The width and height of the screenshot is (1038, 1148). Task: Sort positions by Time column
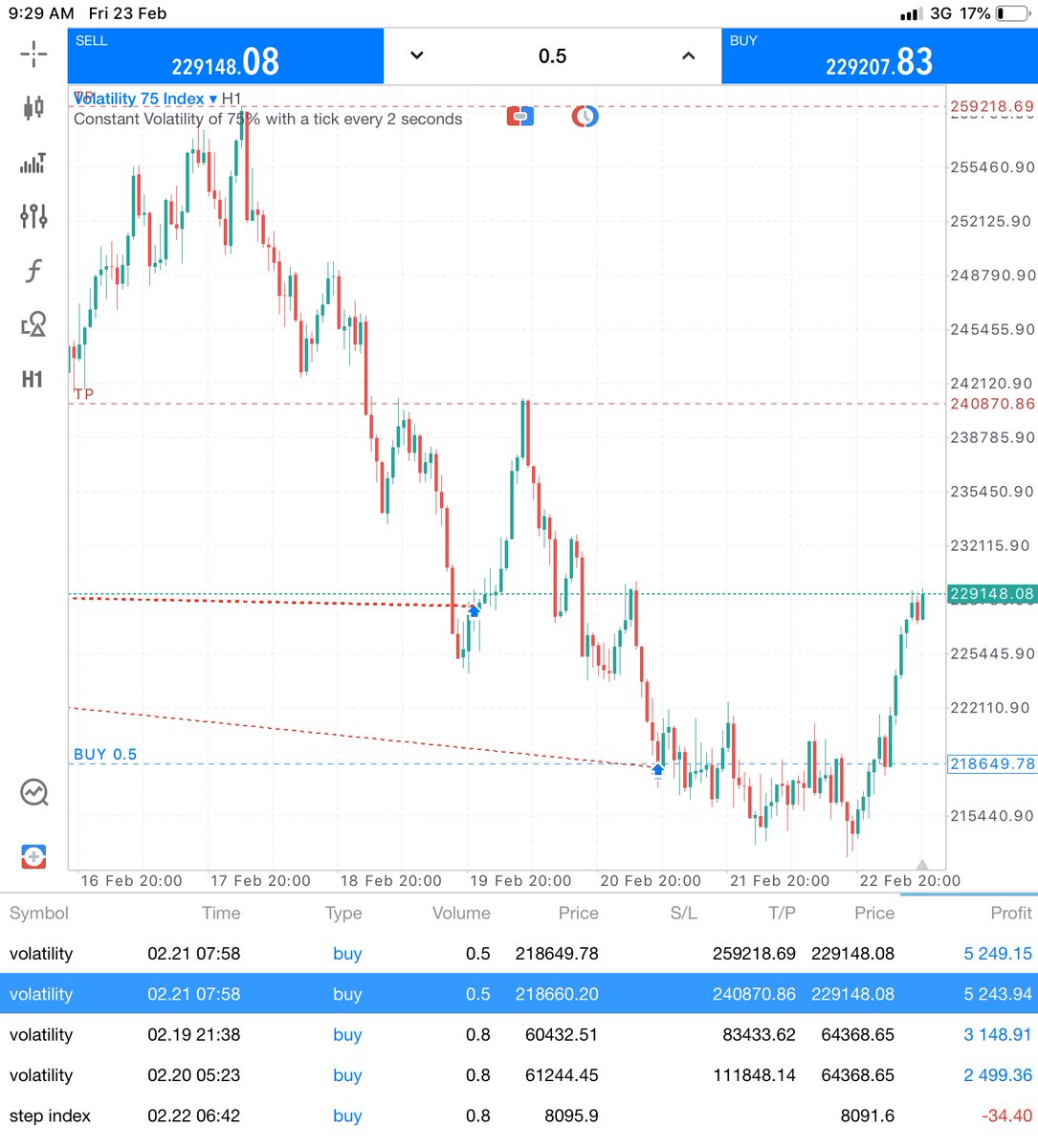pyautogui.click(x=221, y=913)
